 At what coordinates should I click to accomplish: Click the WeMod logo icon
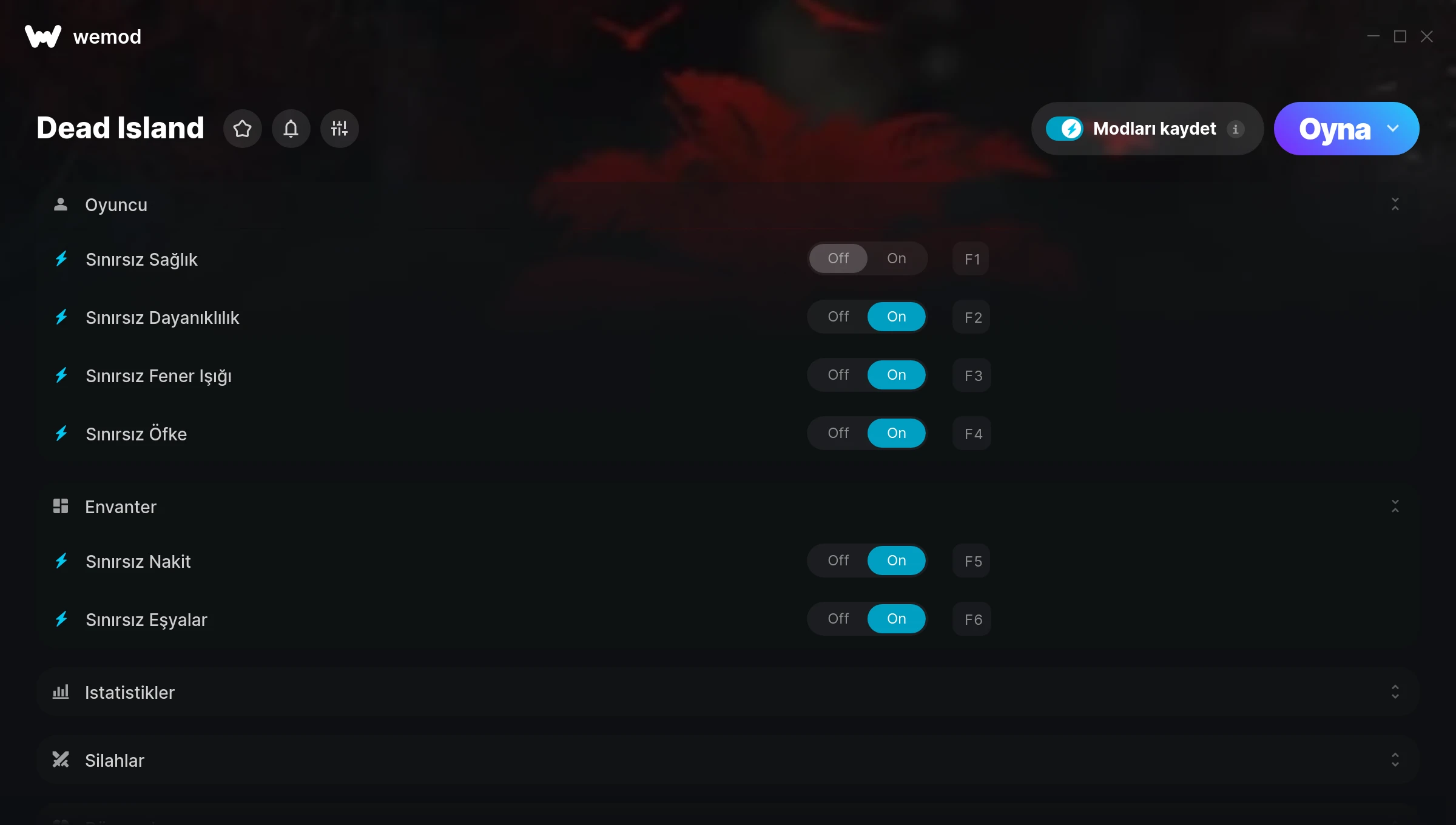click(x=43, y=36)
